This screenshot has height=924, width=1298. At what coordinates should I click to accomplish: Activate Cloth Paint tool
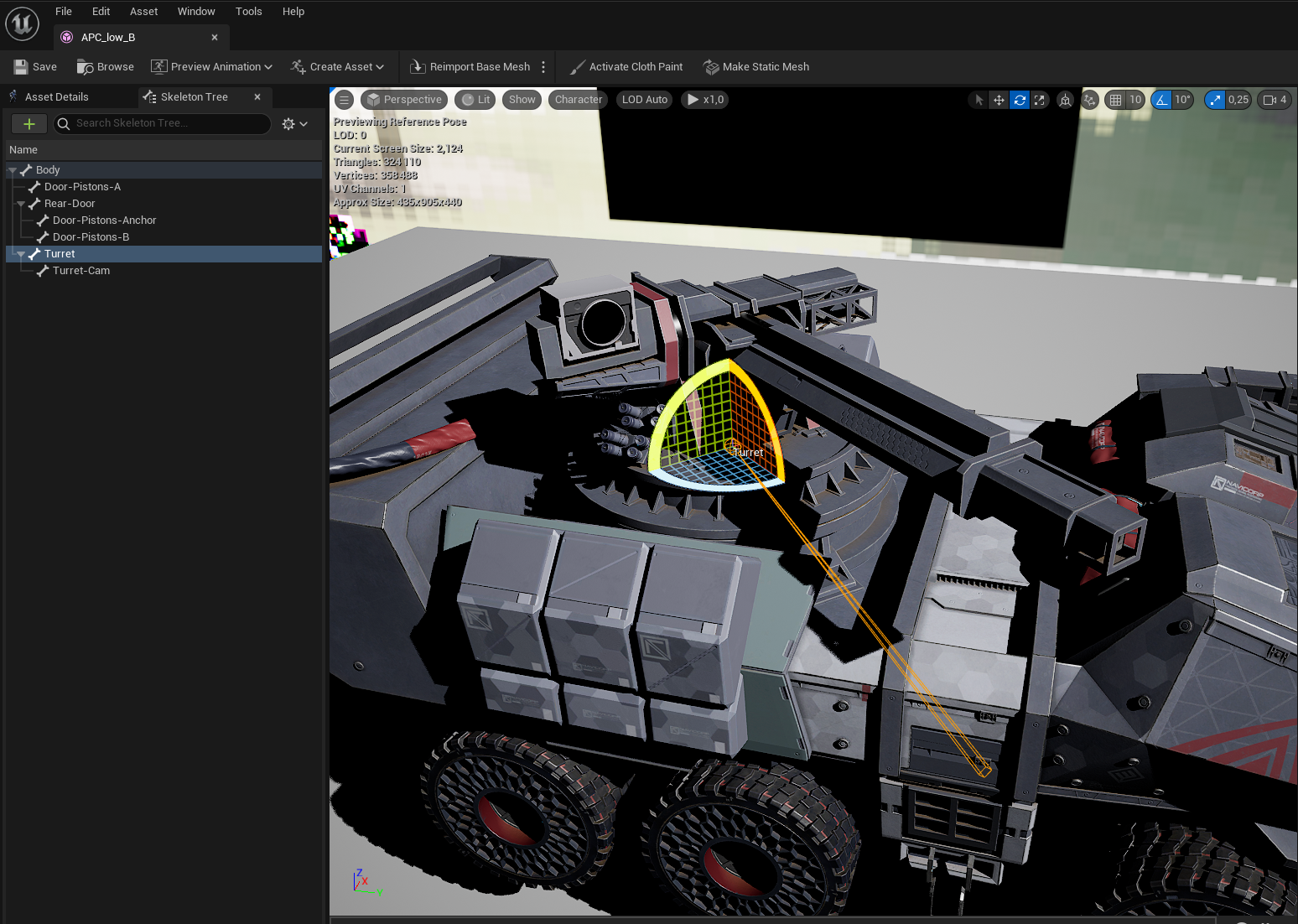point(626,67)
